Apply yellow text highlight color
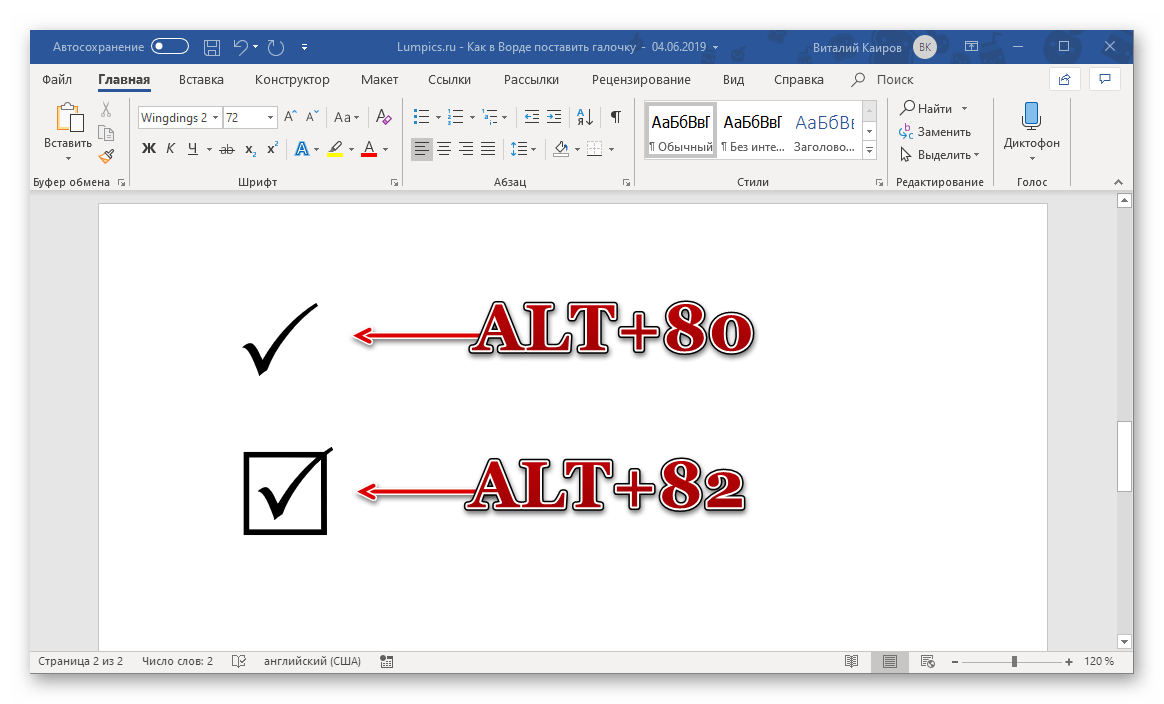1164x704 pixels. tap(336, 149)
